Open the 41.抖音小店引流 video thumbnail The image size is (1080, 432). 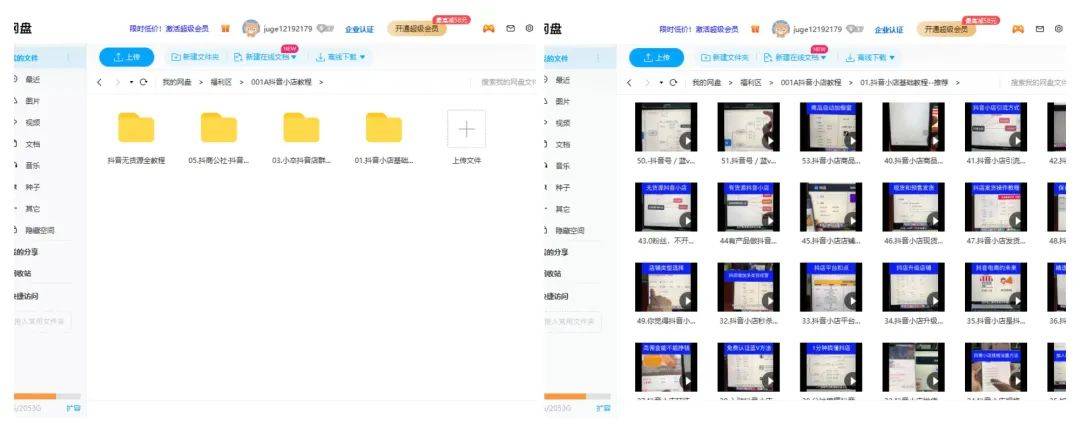pyautogui.click(x=996, y=127)
